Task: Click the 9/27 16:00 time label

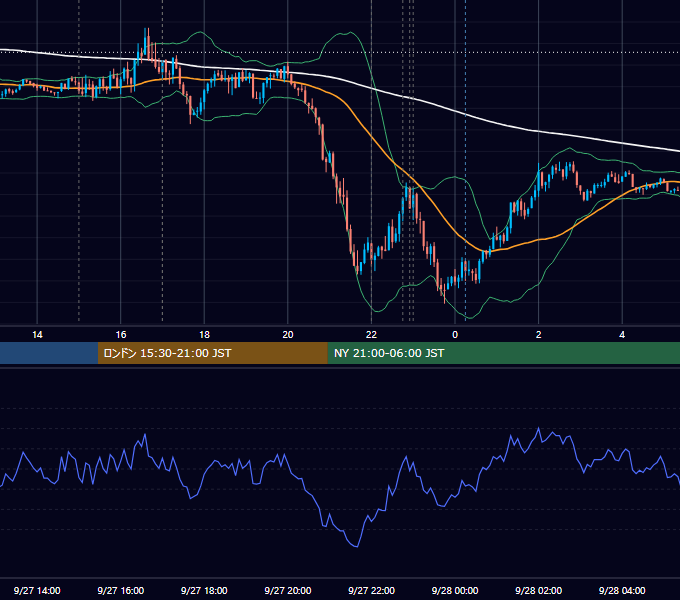Action: (x=121, y=590)
